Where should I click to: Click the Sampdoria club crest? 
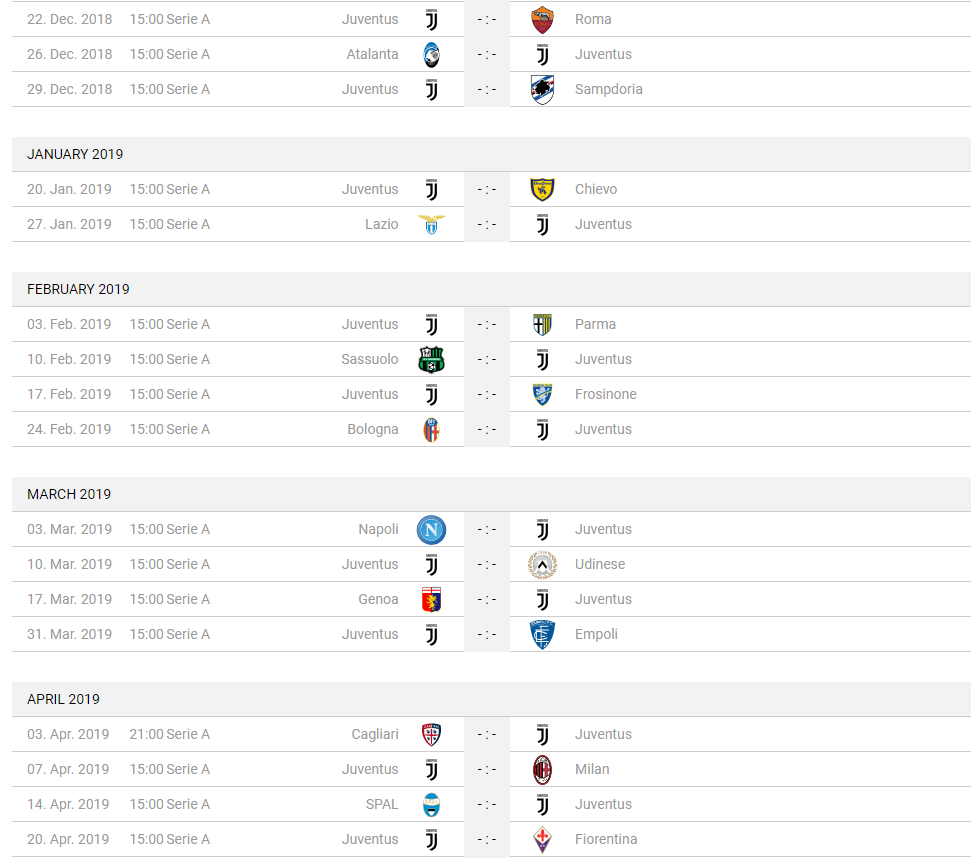(542, 89)
